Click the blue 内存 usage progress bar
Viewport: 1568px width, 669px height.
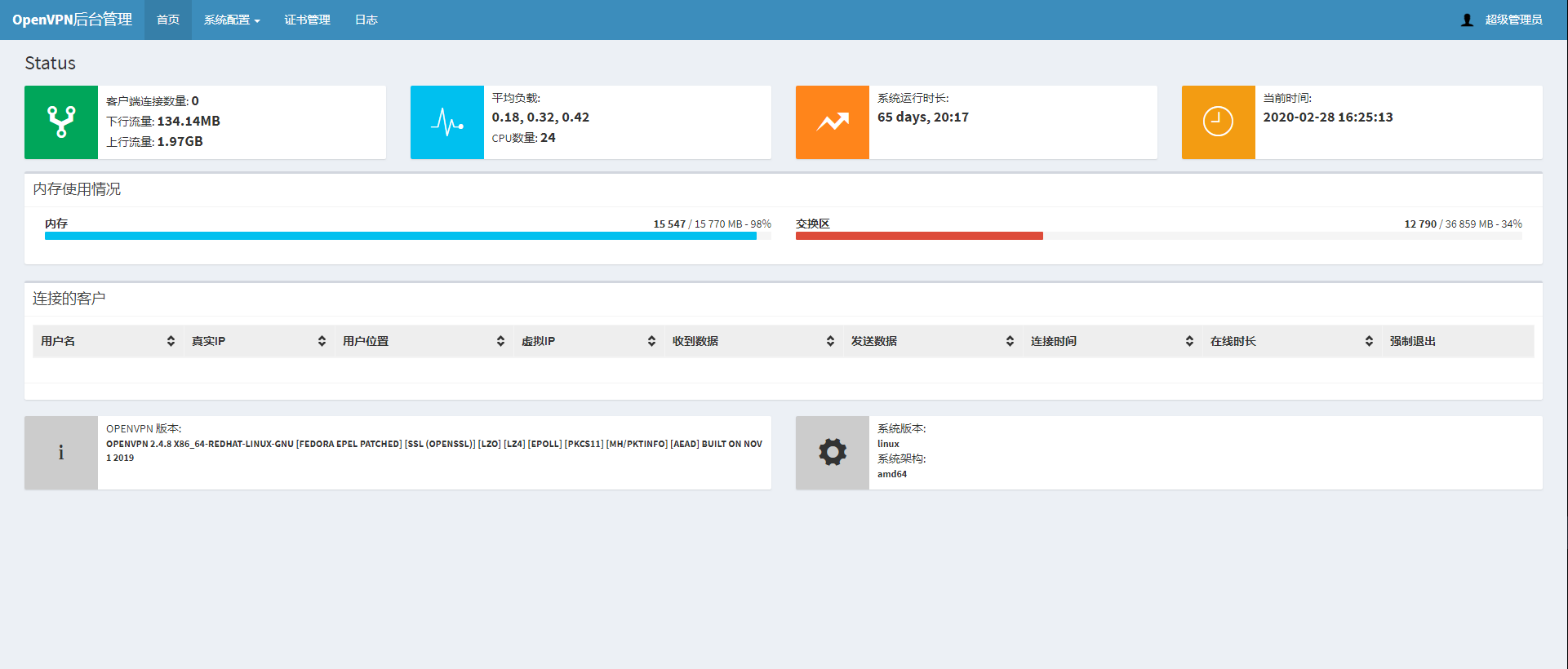(401, 236)
